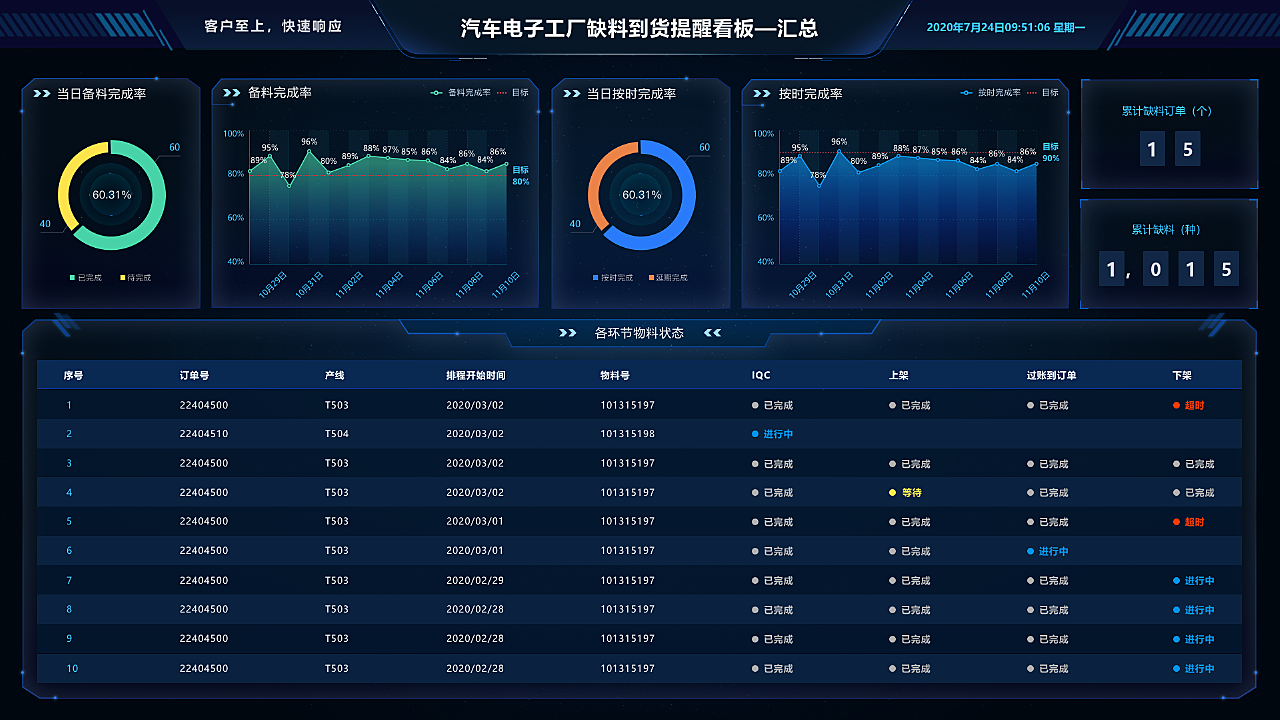The image size is (1280, 720).
Task: Toggle the 目标 legend in the 按时完成率 chart
Action: coord(1043,92)
